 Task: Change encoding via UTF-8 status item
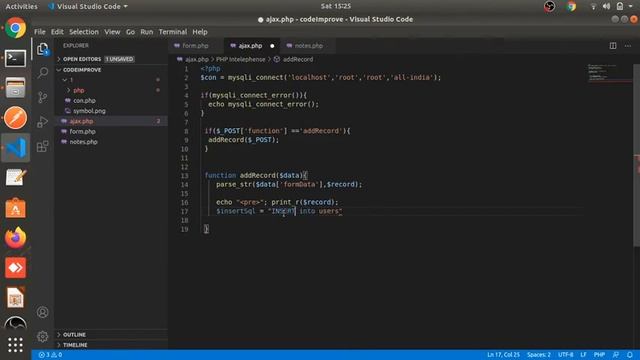click(565, 355)
